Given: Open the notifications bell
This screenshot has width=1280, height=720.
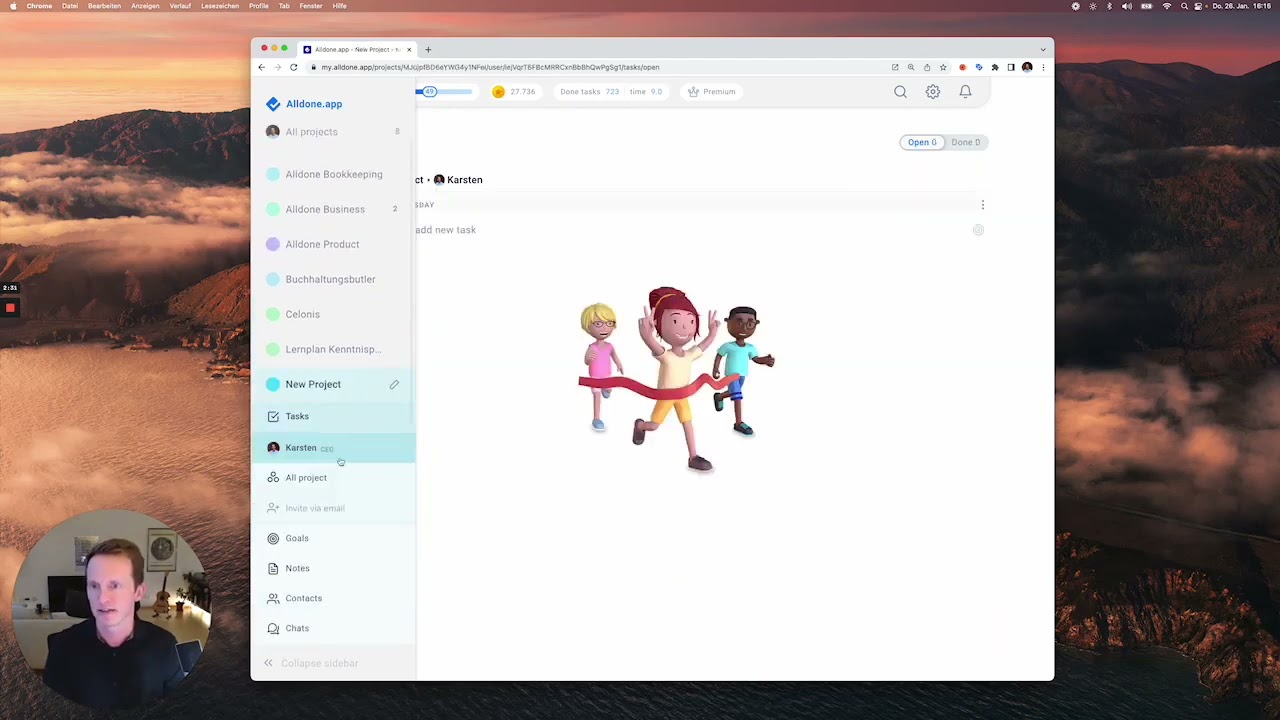Looking at the screenshot, I should (965, 92).
